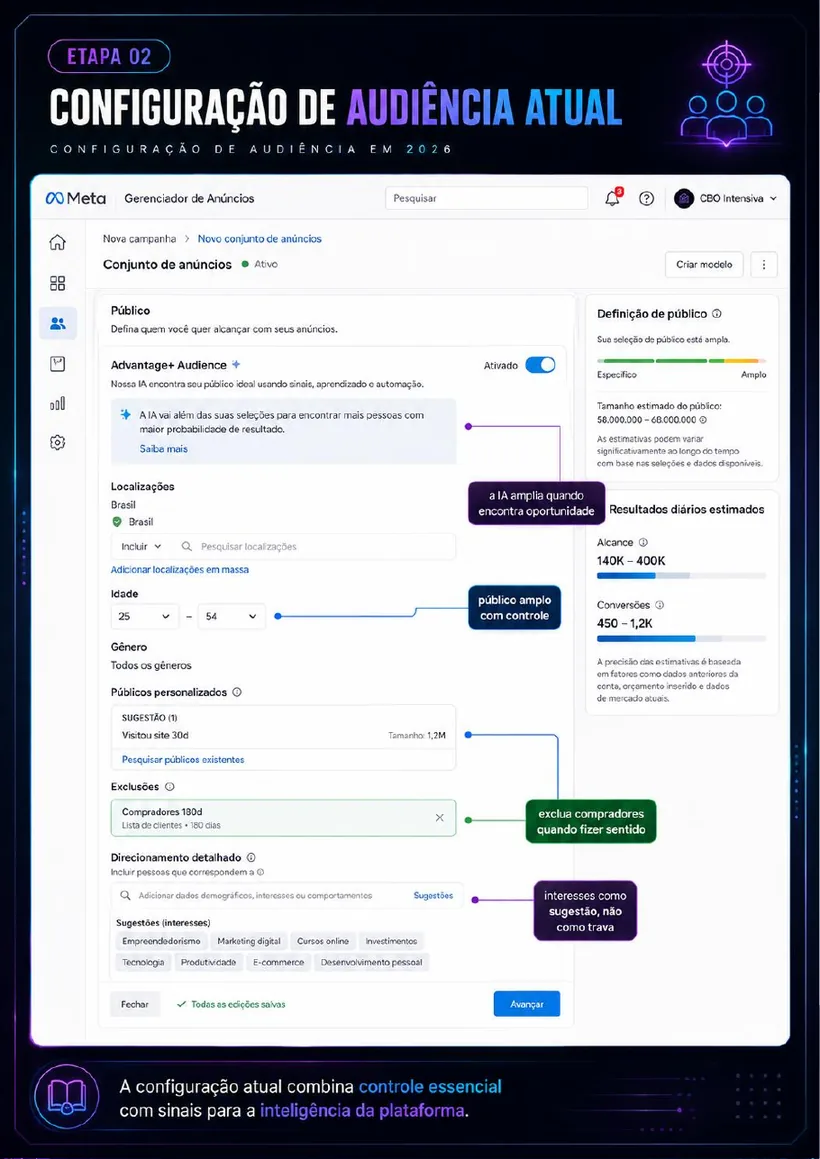
Task: Open the grid overview sidebar icon
Action: [58, 283]
